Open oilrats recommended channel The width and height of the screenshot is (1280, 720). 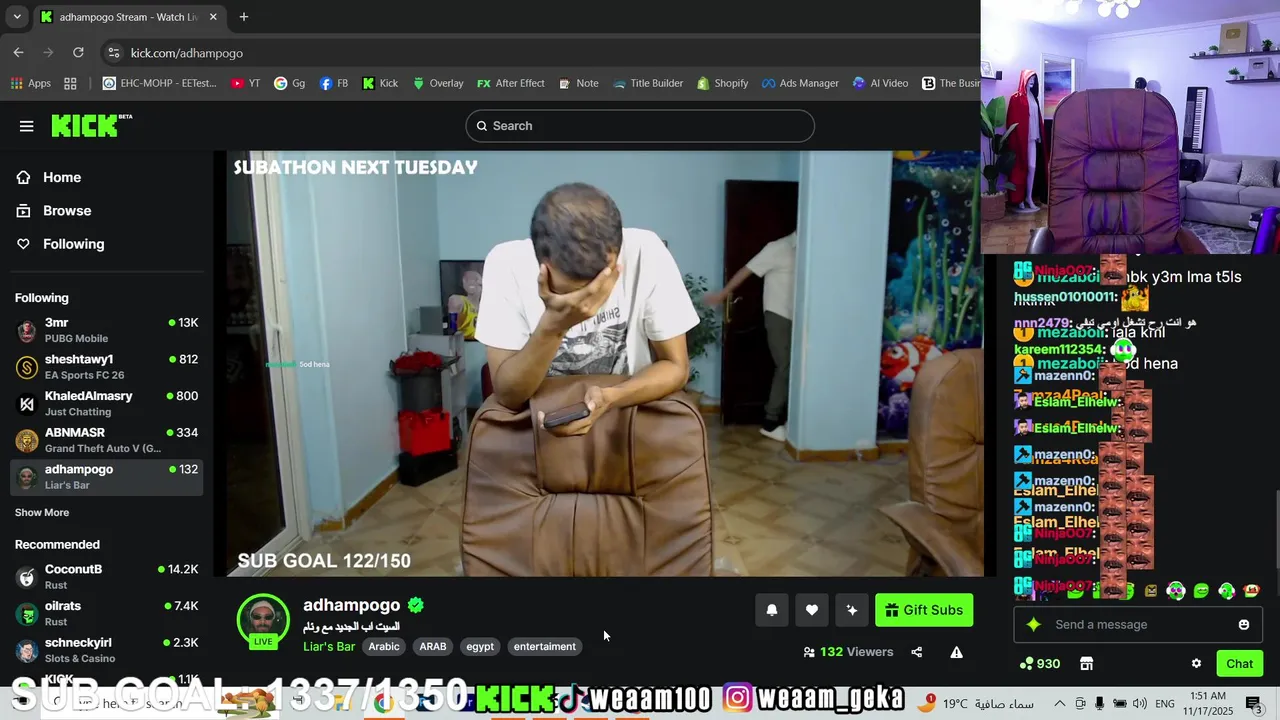point(107,613)
